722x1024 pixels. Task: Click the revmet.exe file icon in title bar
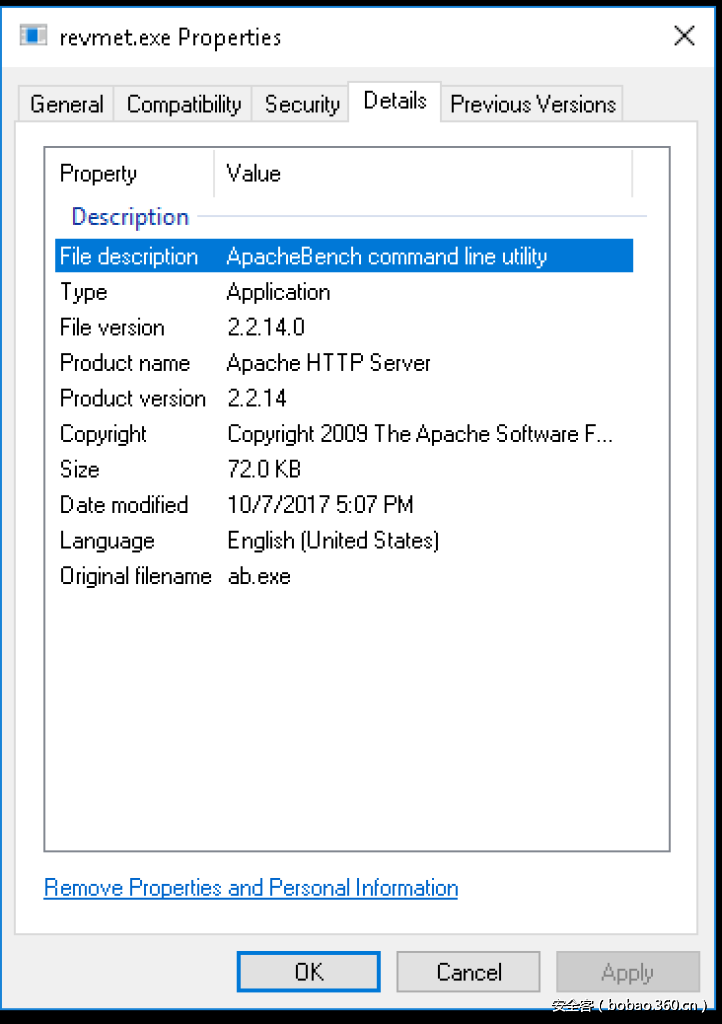click(x=34, y=37)
